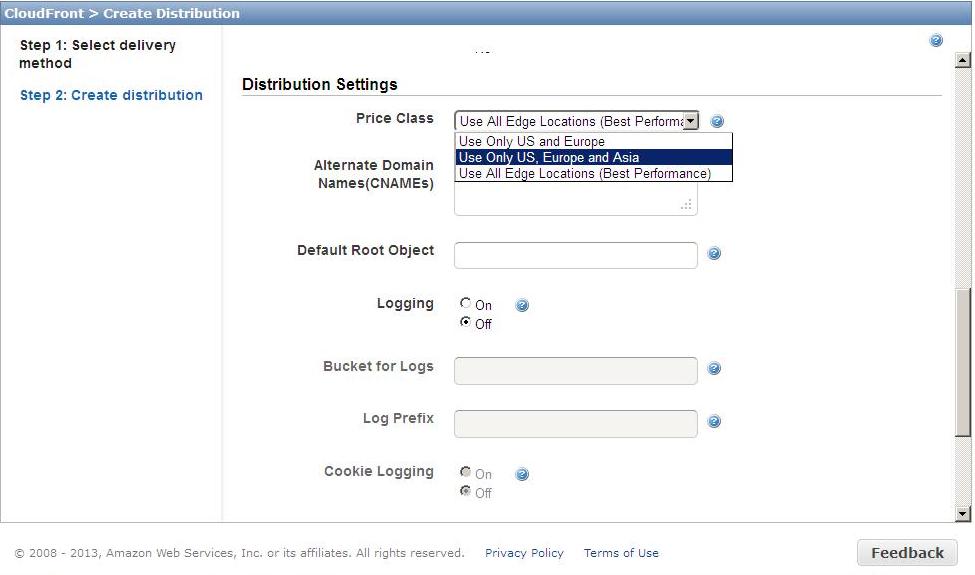Open the page help icon at top right
Viewport: 975px width, 575px height.
coord(936,40)
